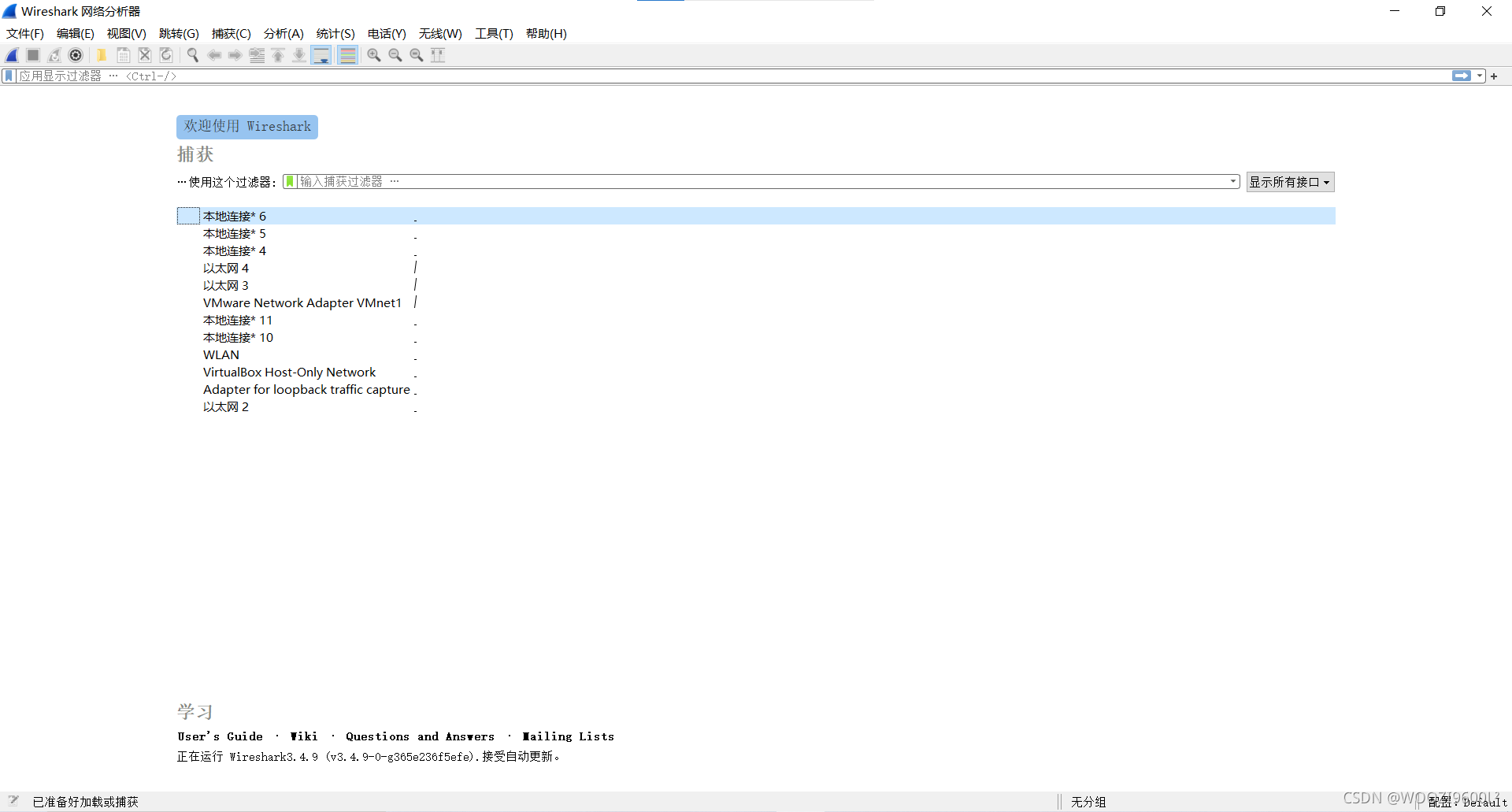The image size is (1512, 812).
Task: Select interface 本地连接* 10
Action: coord(756,337)
